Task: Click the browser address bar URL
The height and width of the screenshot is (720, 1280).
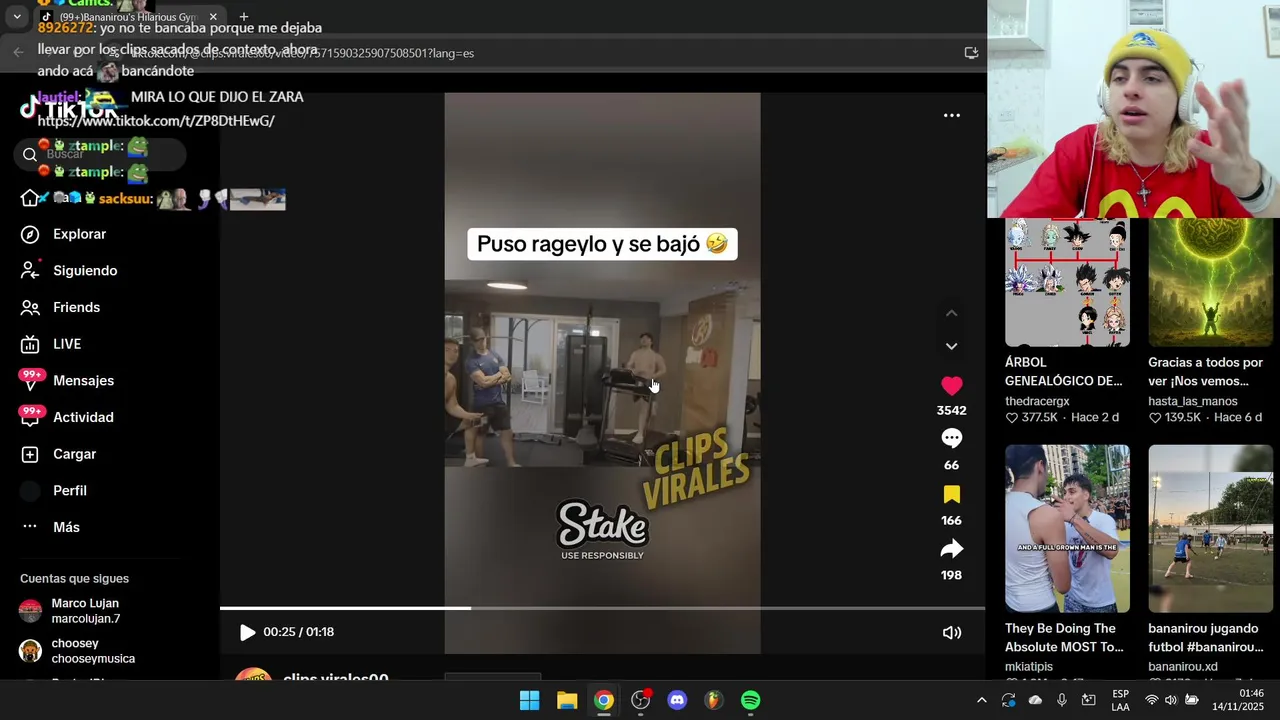Action: point(303,53)
